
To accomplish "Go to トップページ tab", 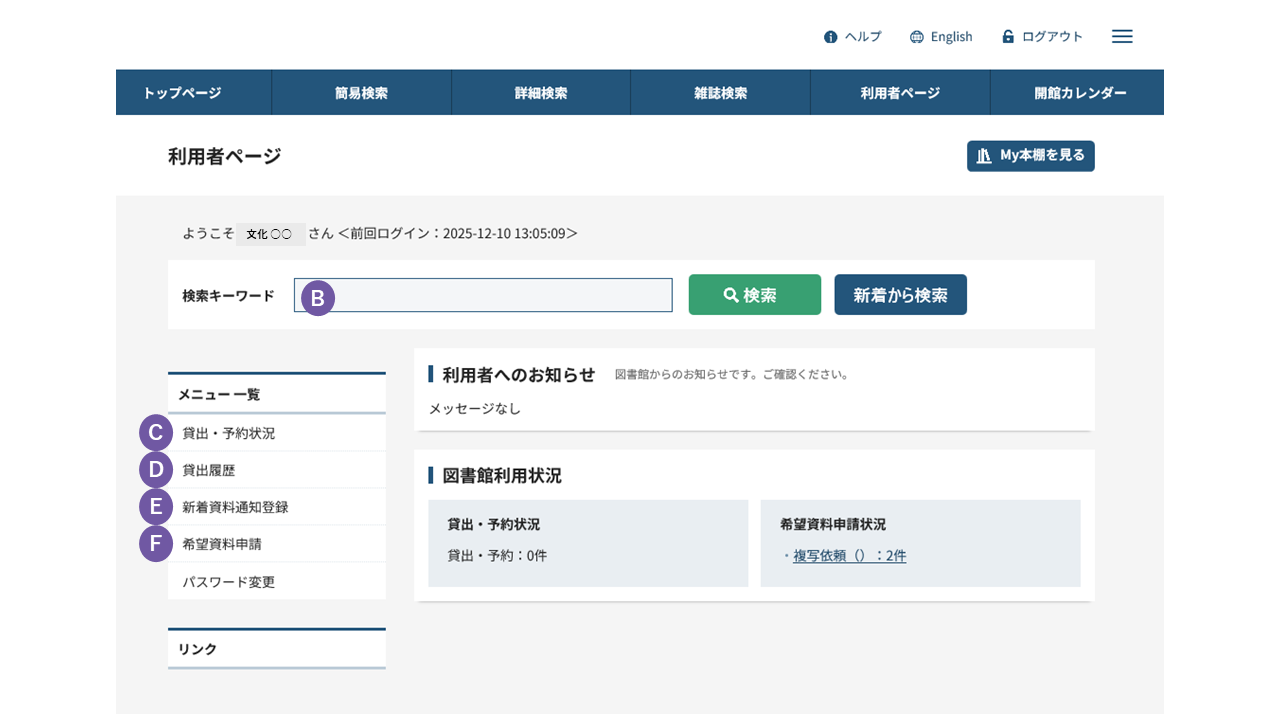I will pyautogui.click(x=182, y=93).
